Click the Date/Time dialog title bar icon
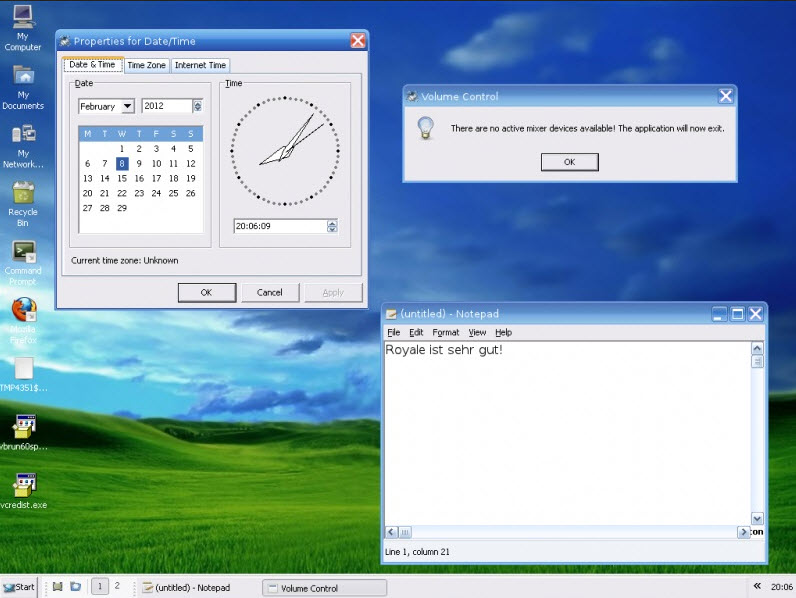Viewport: 796px width, 598px height. click(64, 41)
